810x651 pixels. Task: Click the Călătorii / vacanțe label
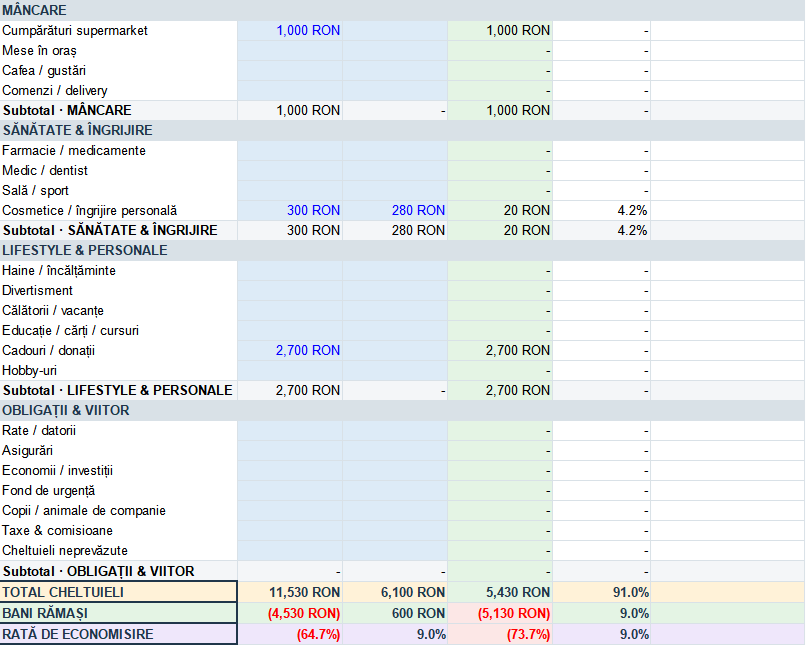(53, 311)
